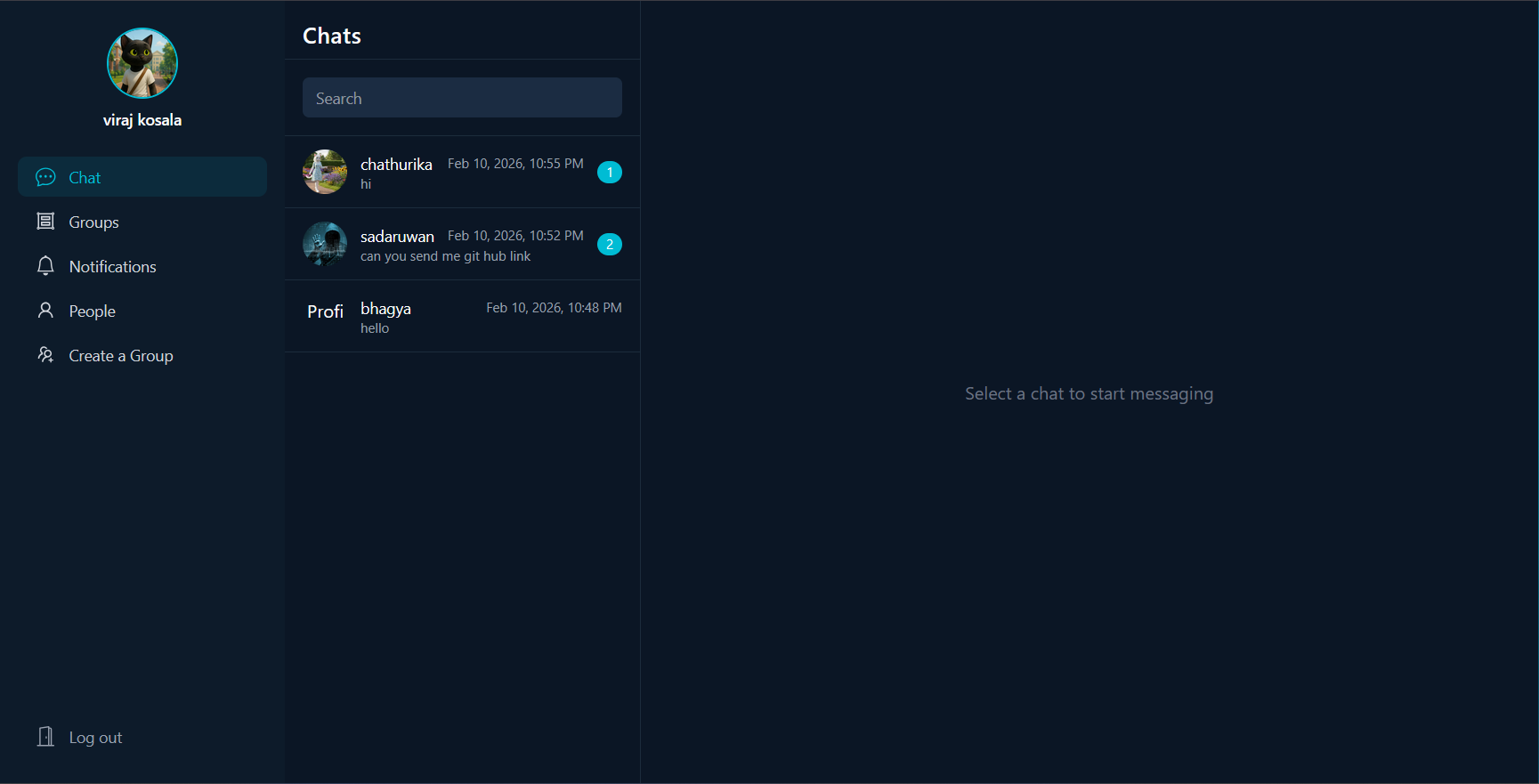
Task: Click the People person icon
Action: (45, 311)
